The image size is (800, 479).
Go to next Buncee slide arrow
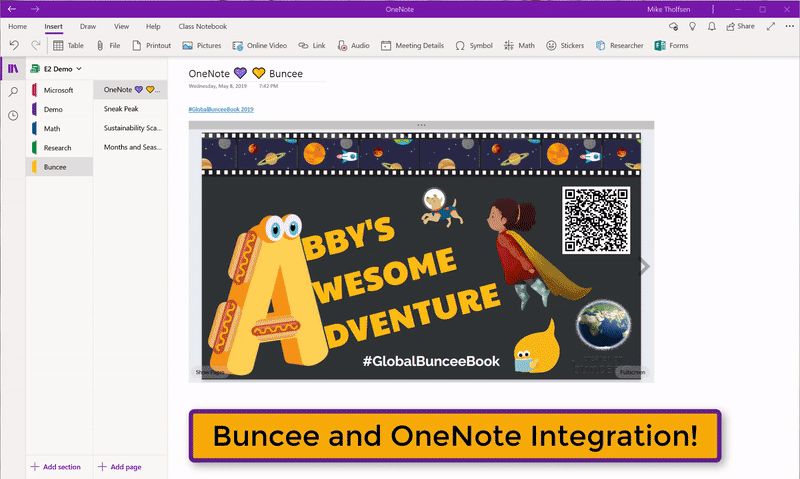pos(645,266)
